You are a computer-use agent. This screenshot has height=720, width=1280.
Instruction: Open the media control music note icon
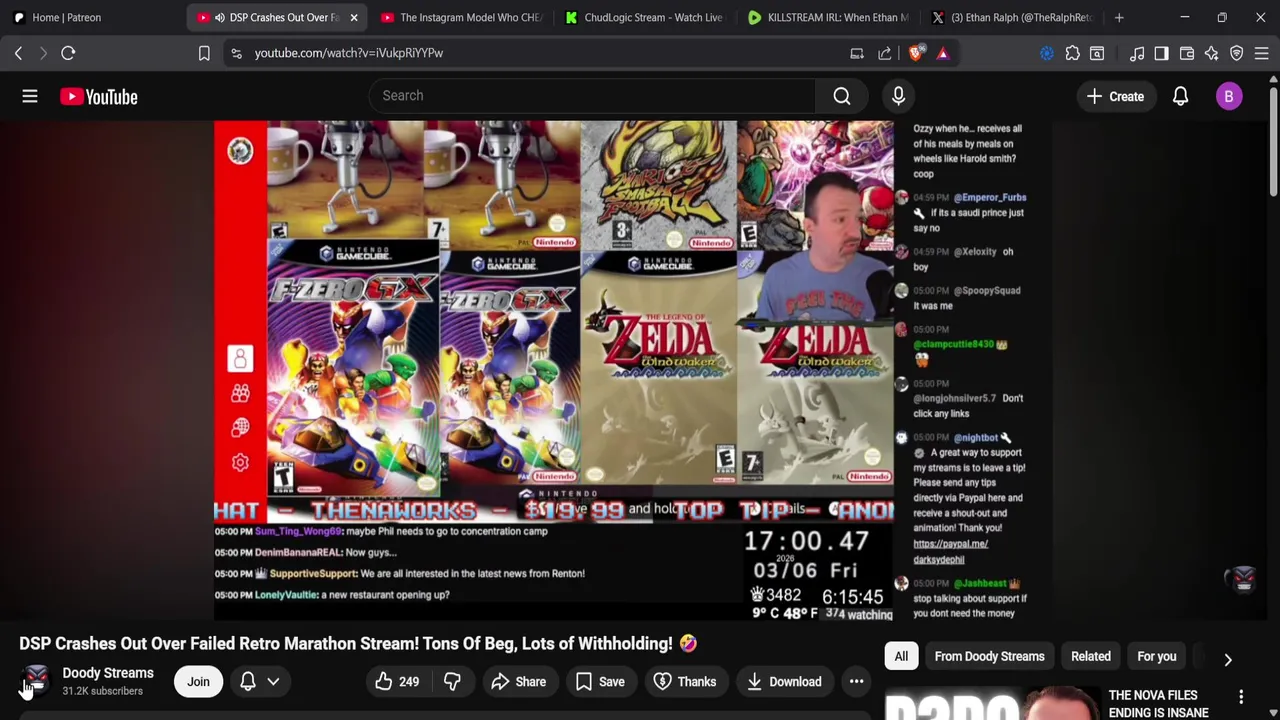click(1137, 53)
